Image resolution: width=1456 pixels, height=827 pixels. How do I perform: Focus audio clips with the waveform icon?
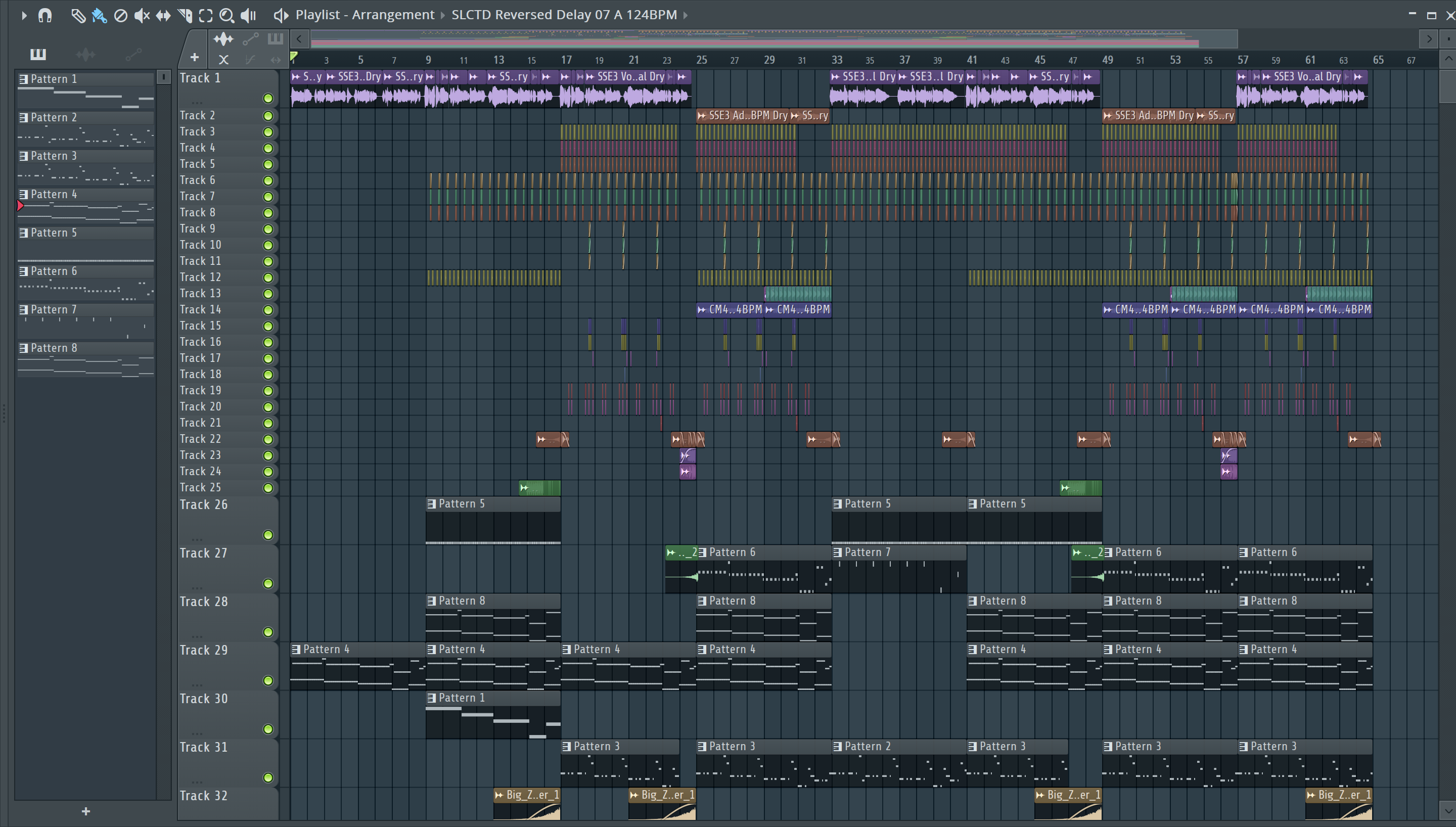coord(223,39)
